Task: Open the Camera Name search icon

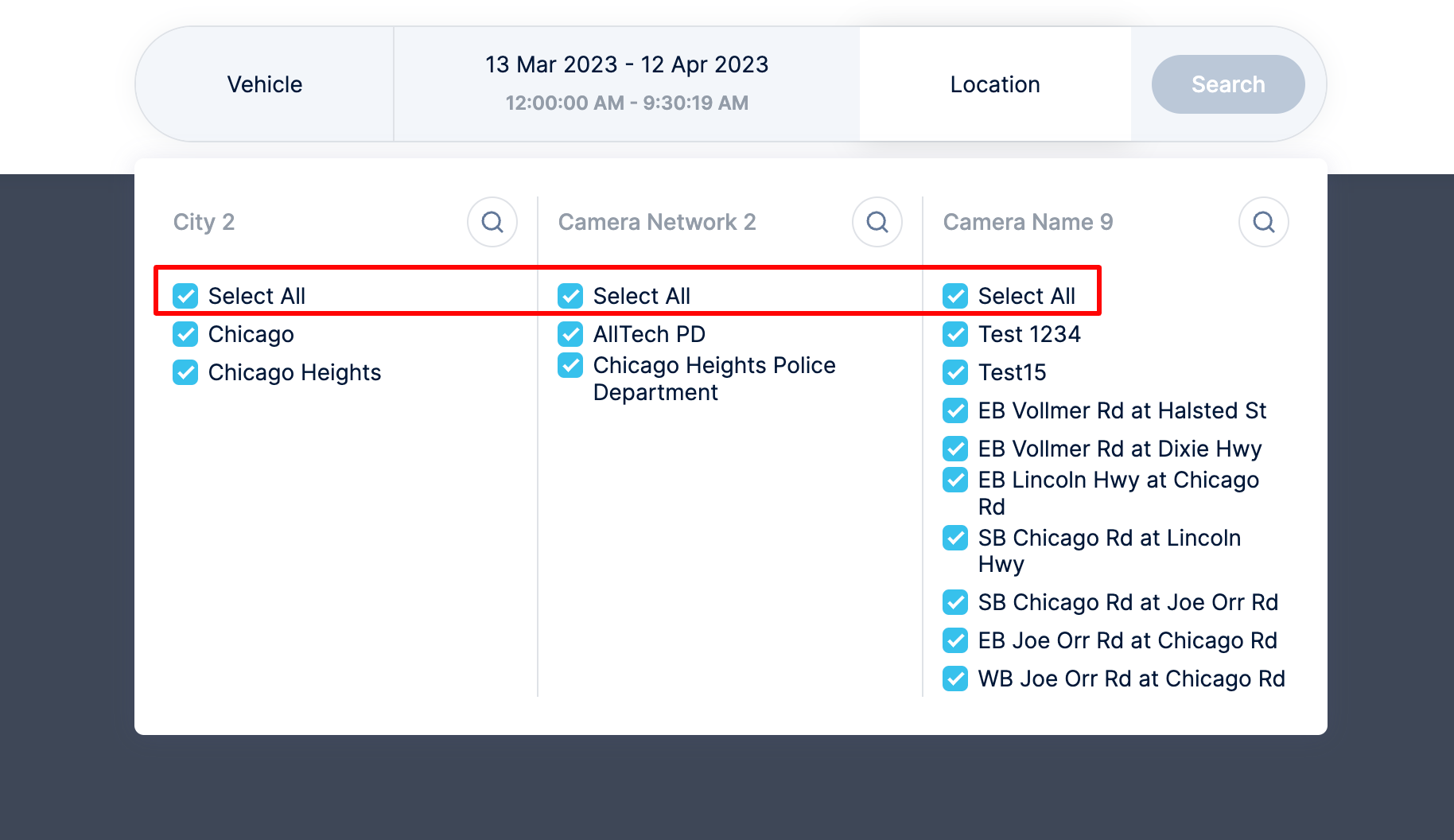Action: [1264, 222]
